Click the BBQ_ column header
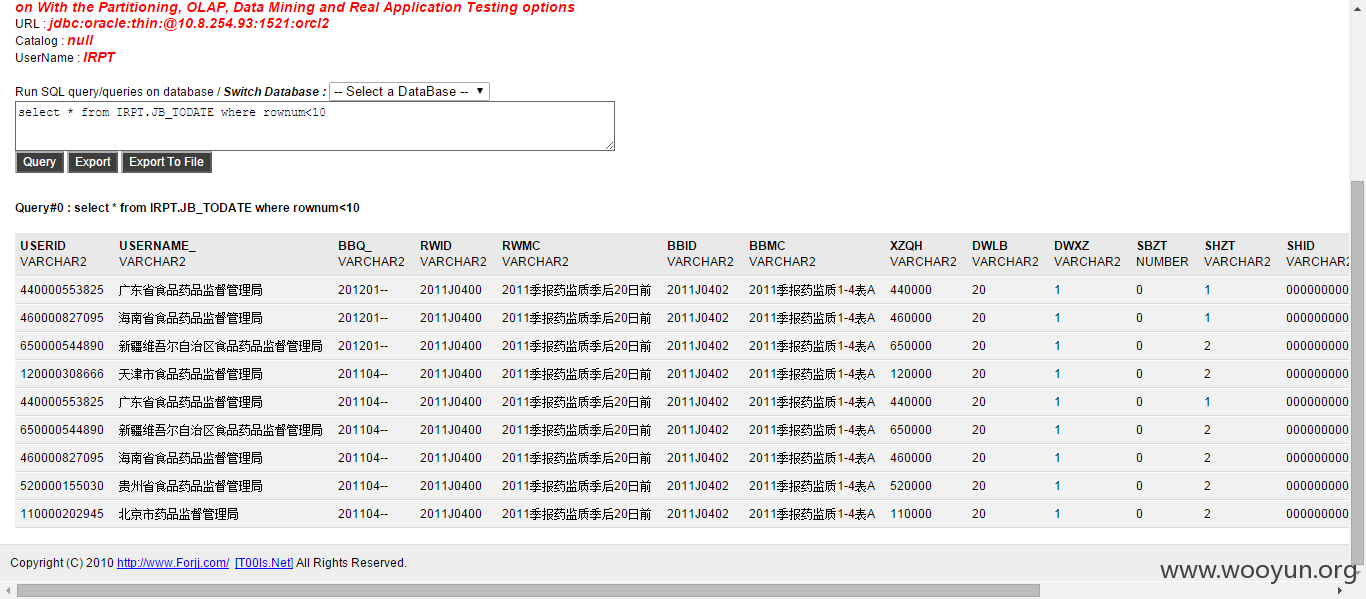This screenshot has width=1366, height=599. [355, 246]
